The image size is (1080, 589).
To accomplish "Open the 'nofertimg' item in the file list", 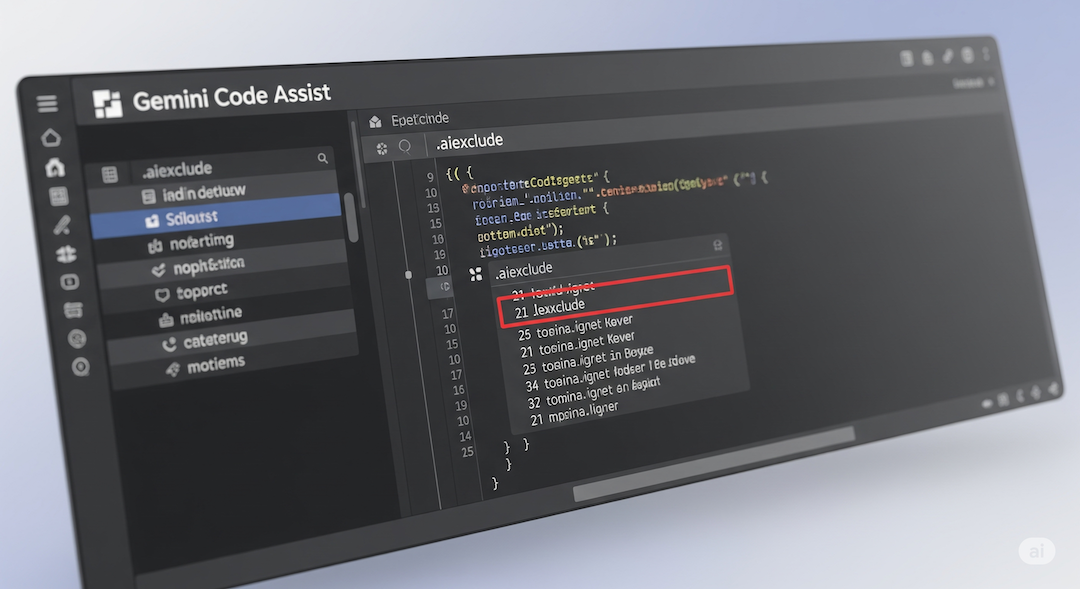I will click(219, 242).
